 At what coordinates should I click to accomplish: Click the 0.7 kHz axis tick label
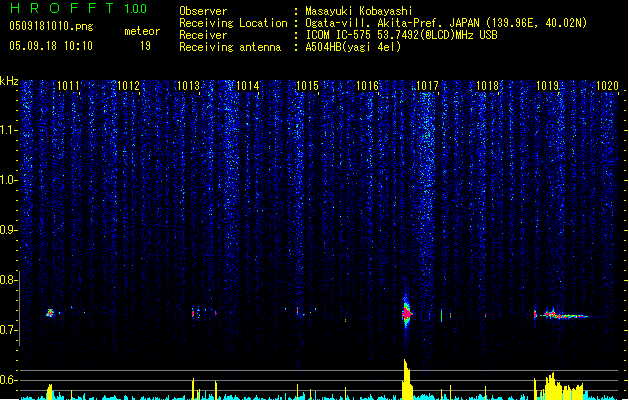(x=9, y=330)
